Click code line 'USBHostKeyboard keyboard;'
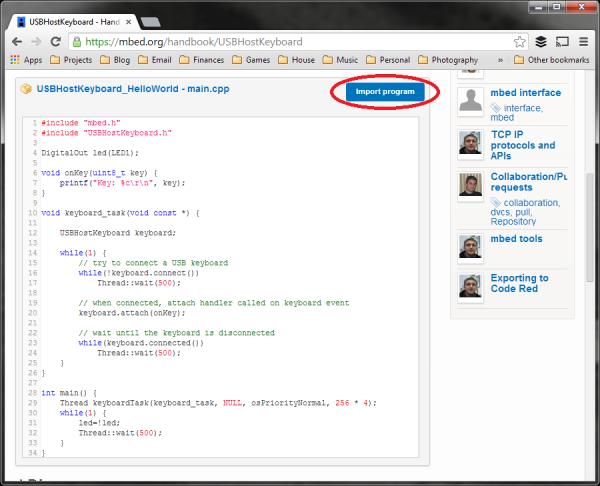This screenshot has height=486, width=600. pos(117,233)
